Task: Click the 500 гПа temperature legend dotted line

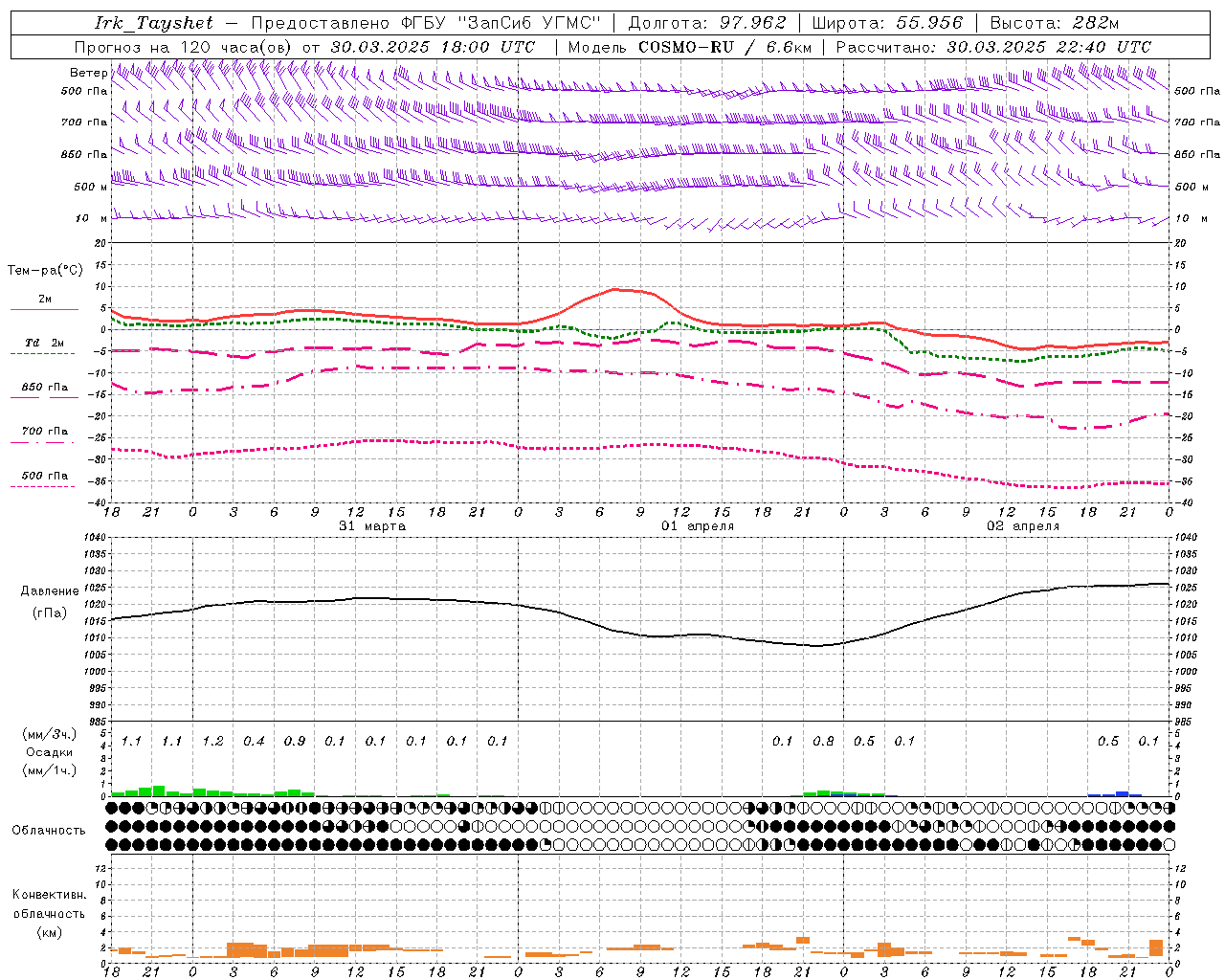Action: pyautogui.click(x=42, y=487)
